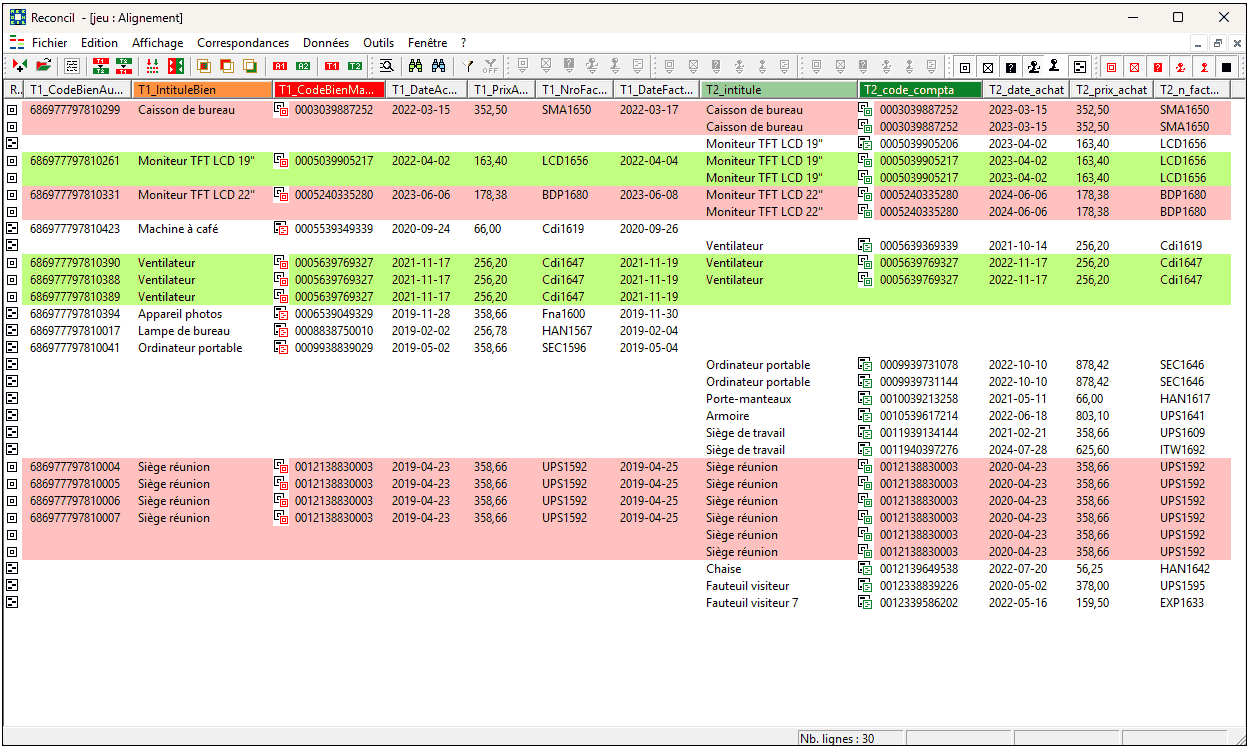Open the Affichage menu
Viewport: 1249px width, 748px height.
(158, 43)
